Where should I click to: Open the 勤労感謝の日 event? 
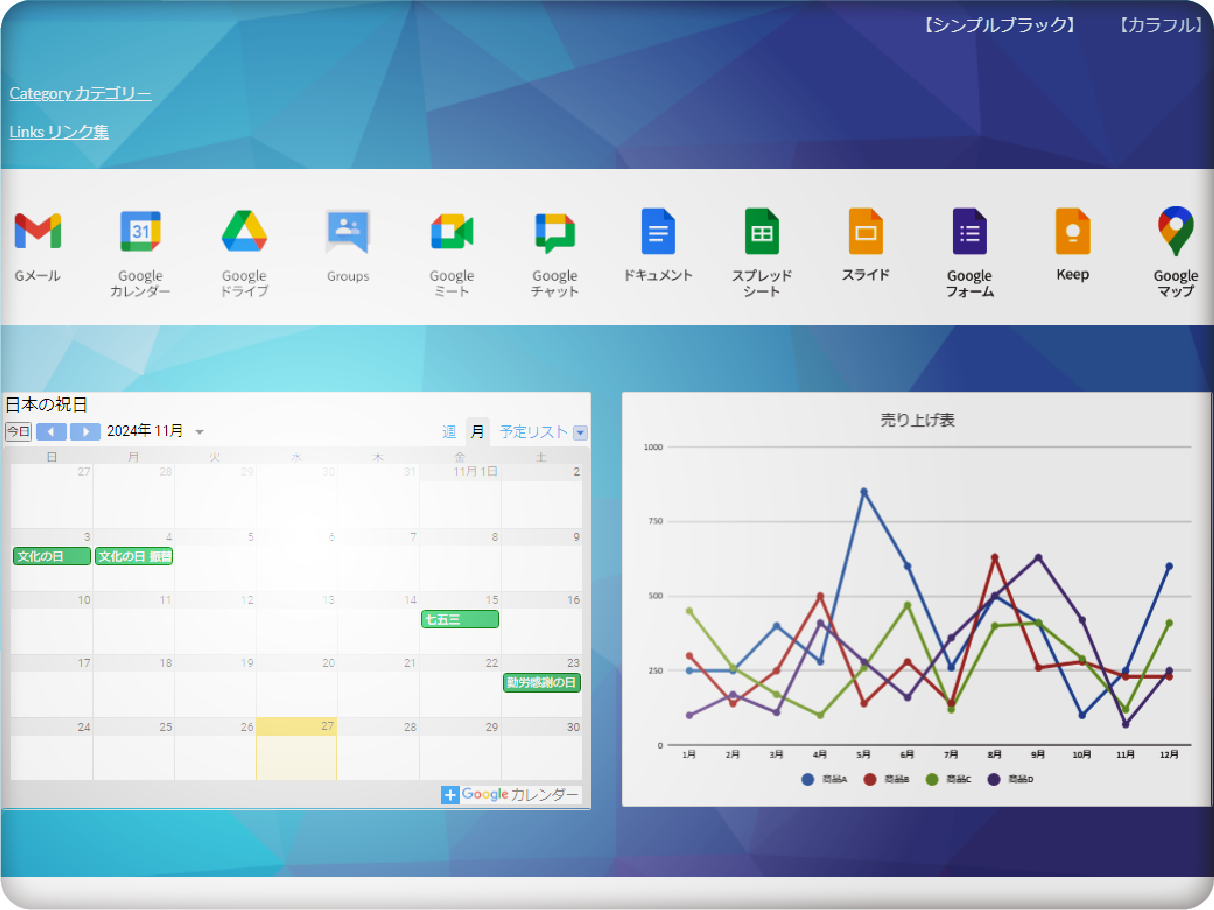(x=542, y=682)
